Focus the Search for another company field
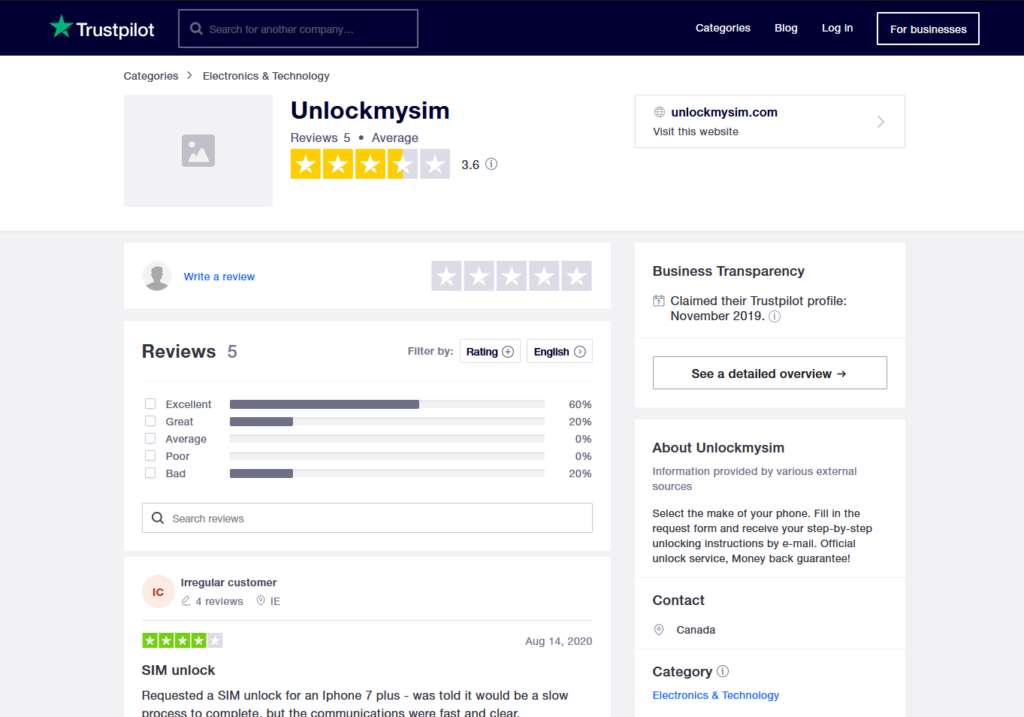Image resolution: width=1024 pixels, height=717 pixels. 298,29
